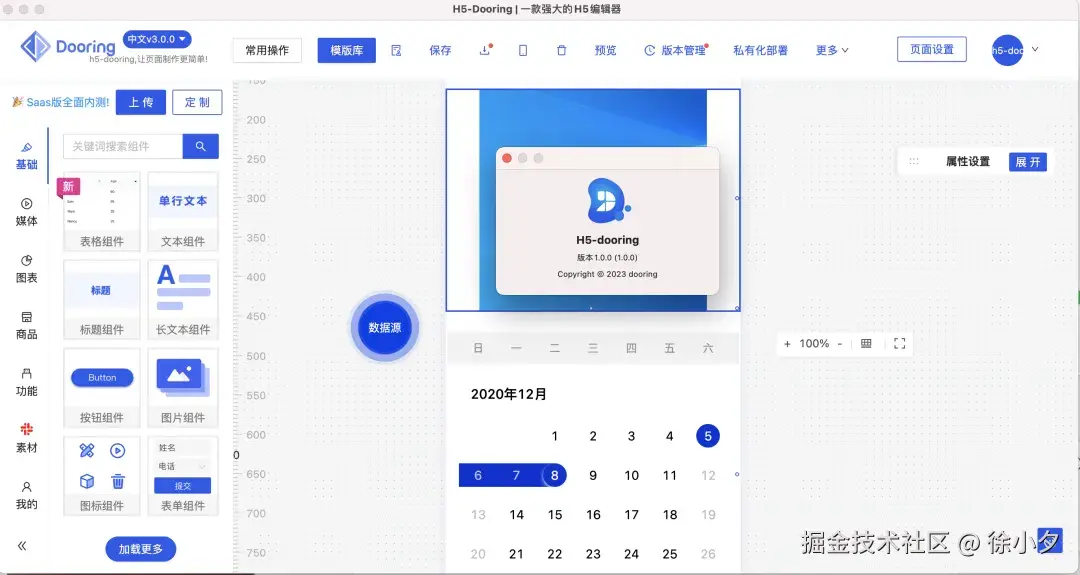
Task: Click the 100% zoom percentage value
Action: pyautogui.click(x=814, y=344)
